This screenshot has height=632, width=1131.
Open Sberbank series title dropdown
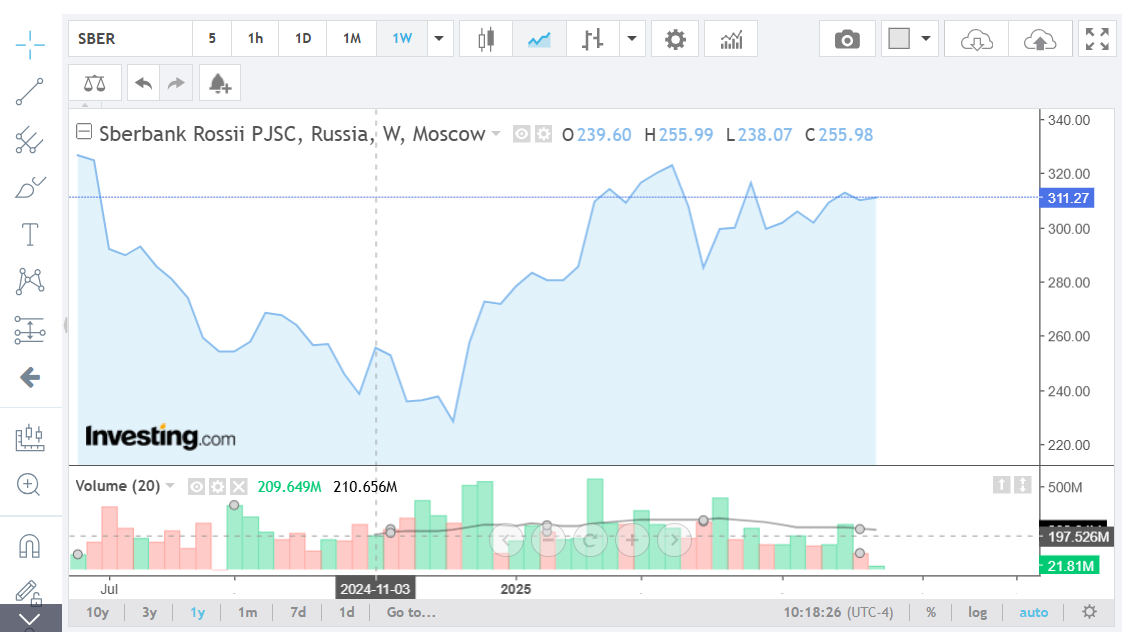(496, 133)
